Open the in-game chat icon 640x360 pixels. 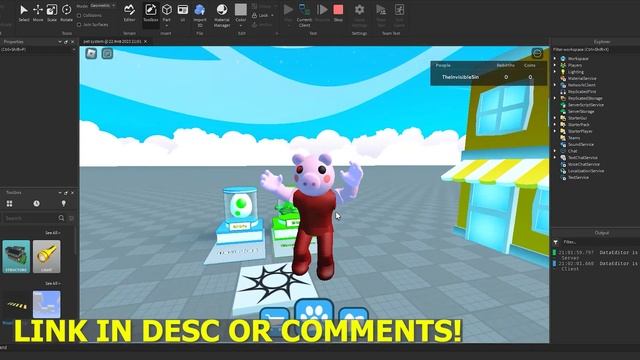107,53
